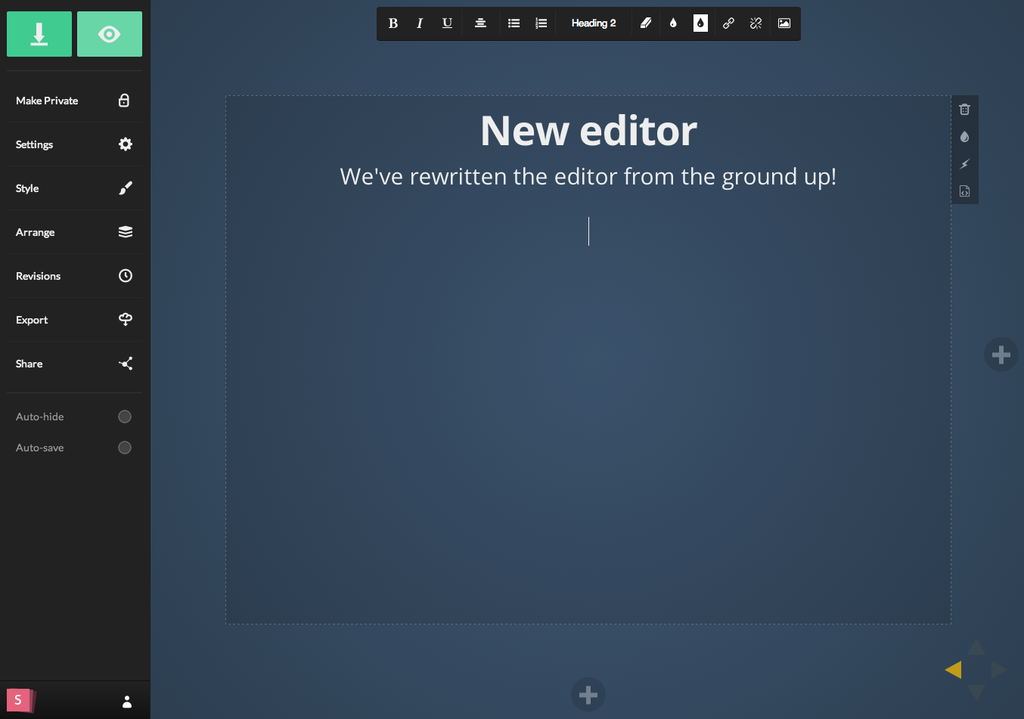
Task: Toggle presentation preview with eye button
Action: tap(109, 34)
